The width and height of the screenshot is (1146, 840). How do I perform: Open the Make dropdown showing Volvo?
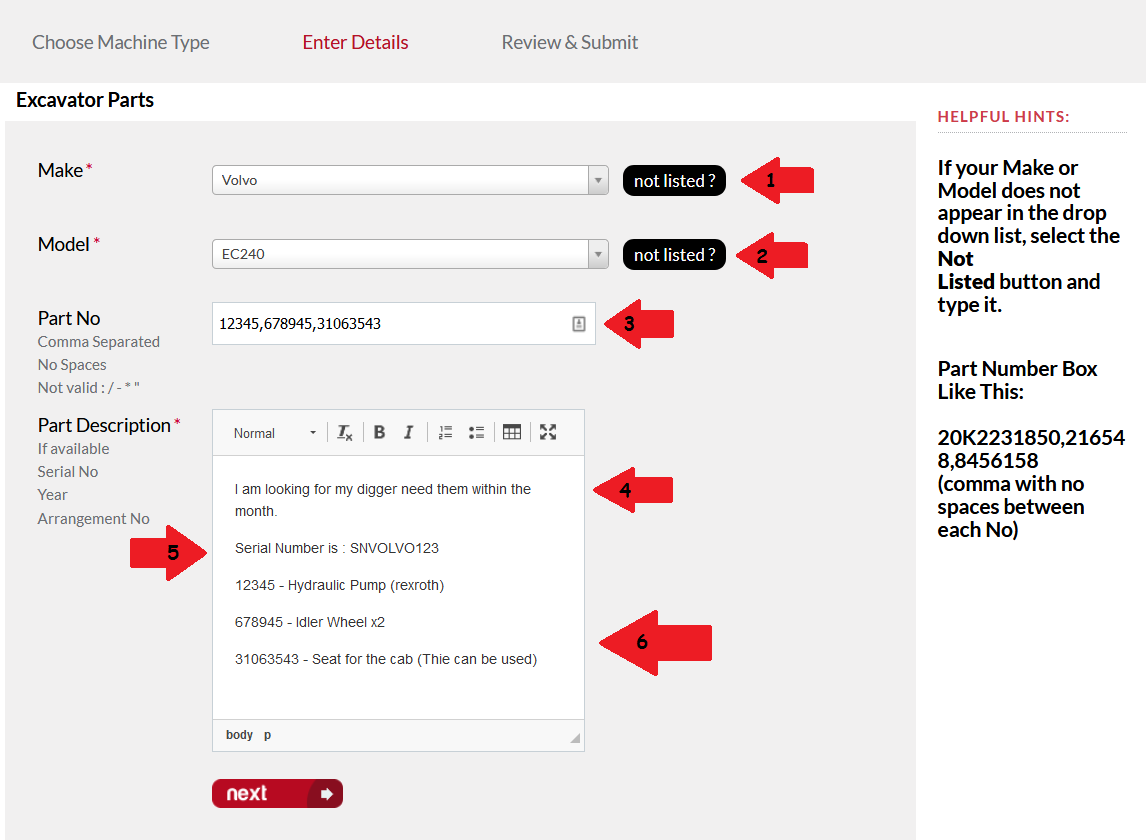point(410,180)
